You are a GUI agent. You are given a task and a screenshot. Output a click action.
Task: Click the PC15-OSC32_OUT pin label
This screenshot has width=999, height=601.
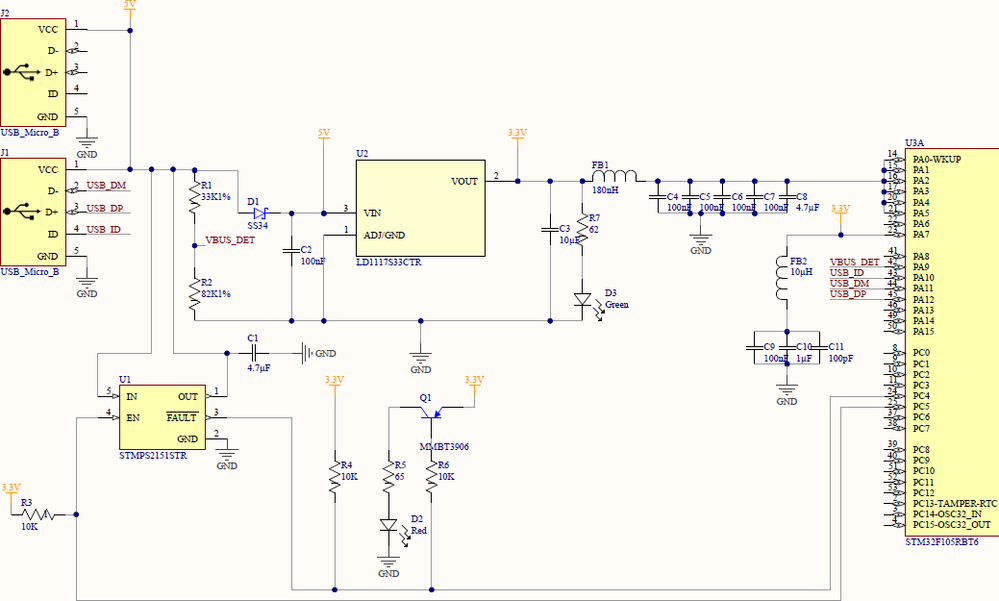(951, 525)
